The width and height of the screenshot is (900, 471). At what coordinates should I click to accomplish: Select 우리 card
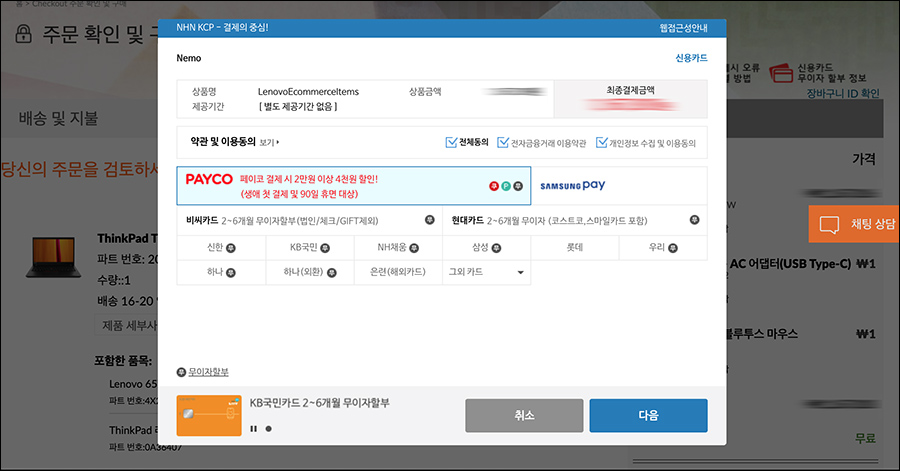(664, 248)
